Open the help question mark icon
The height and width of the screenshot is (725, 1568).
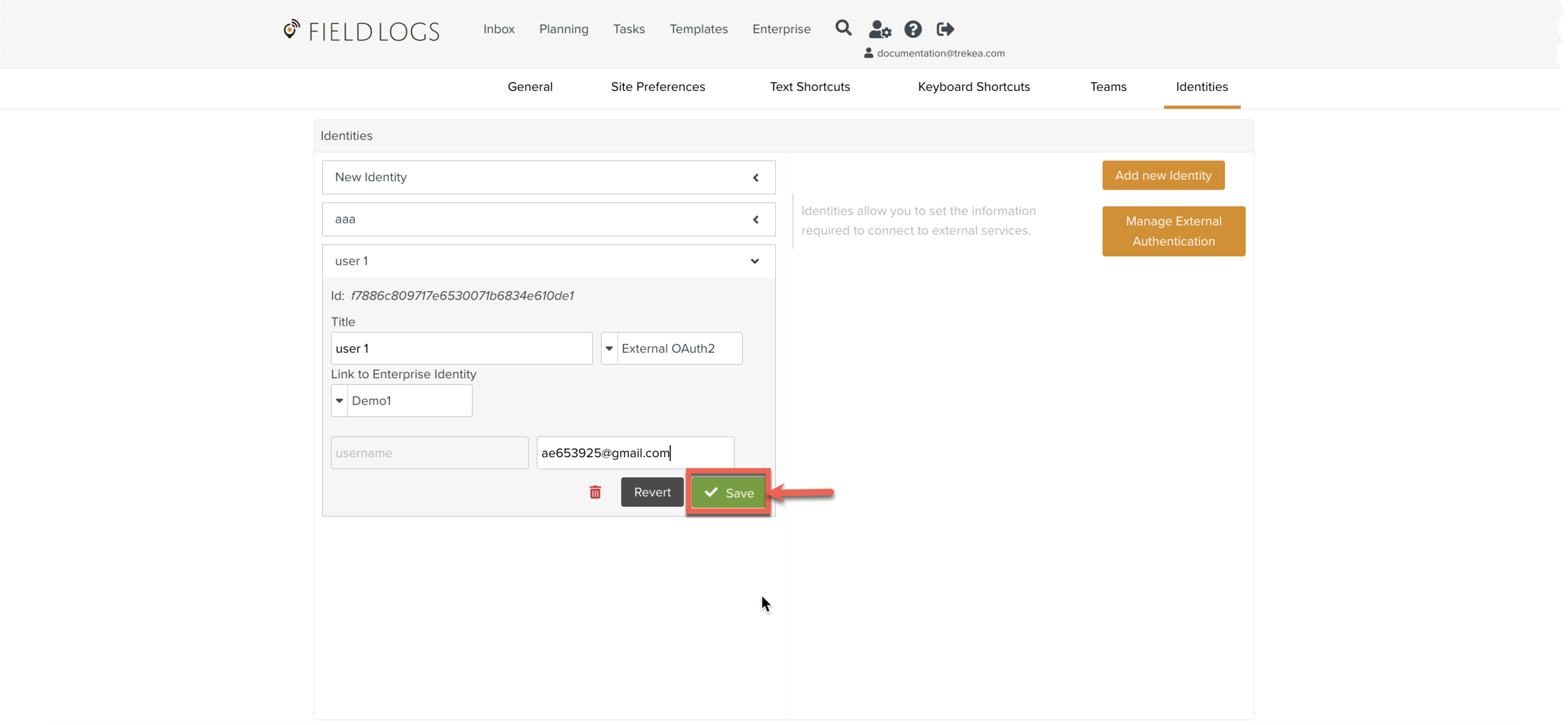913,29
